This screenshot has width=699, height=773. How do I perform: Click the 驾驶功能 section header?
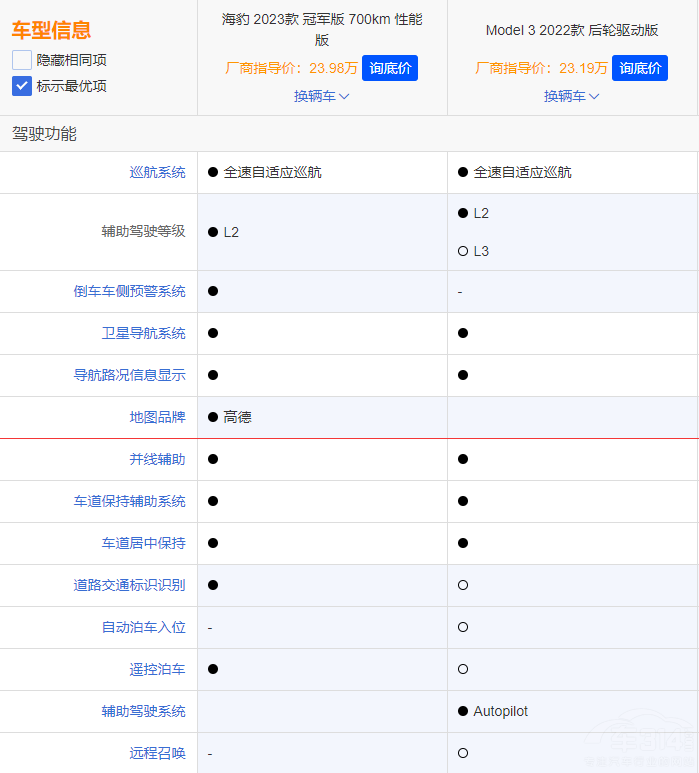click(44, 133)
